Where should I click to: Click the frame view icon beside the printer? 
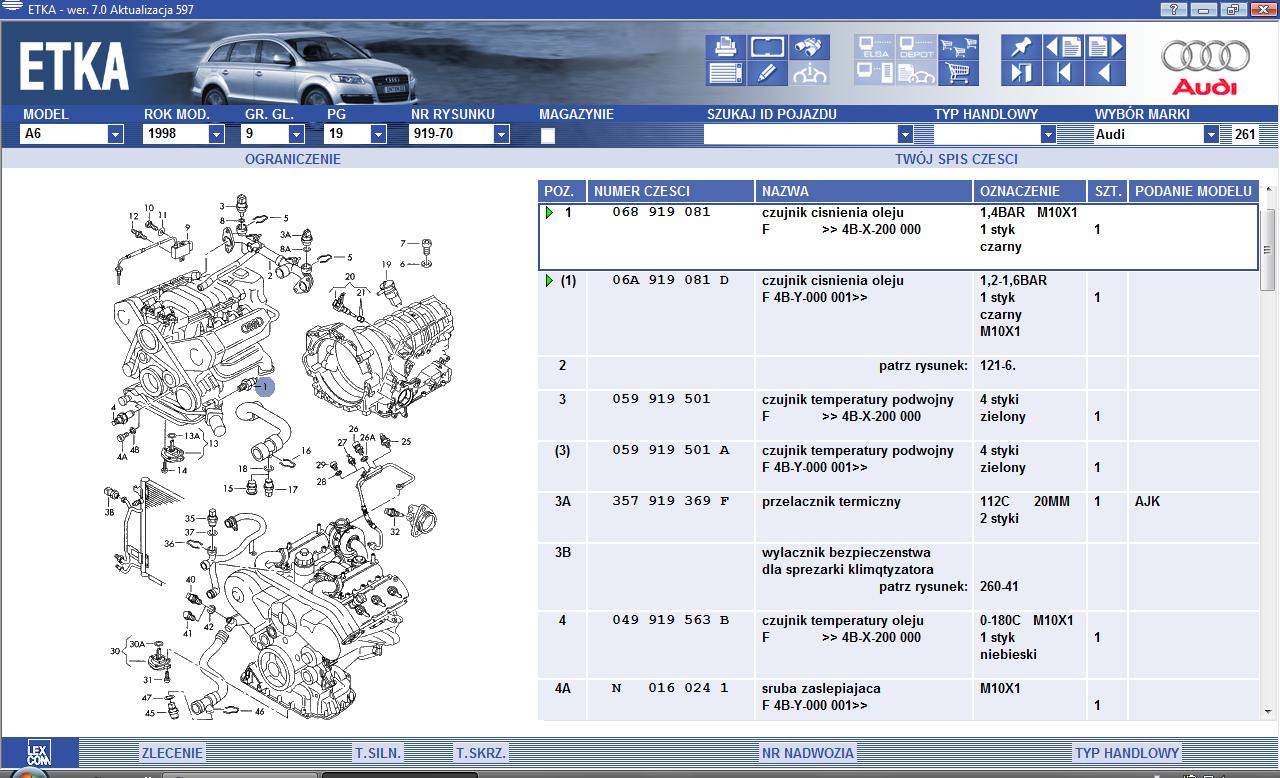point(767,47)
